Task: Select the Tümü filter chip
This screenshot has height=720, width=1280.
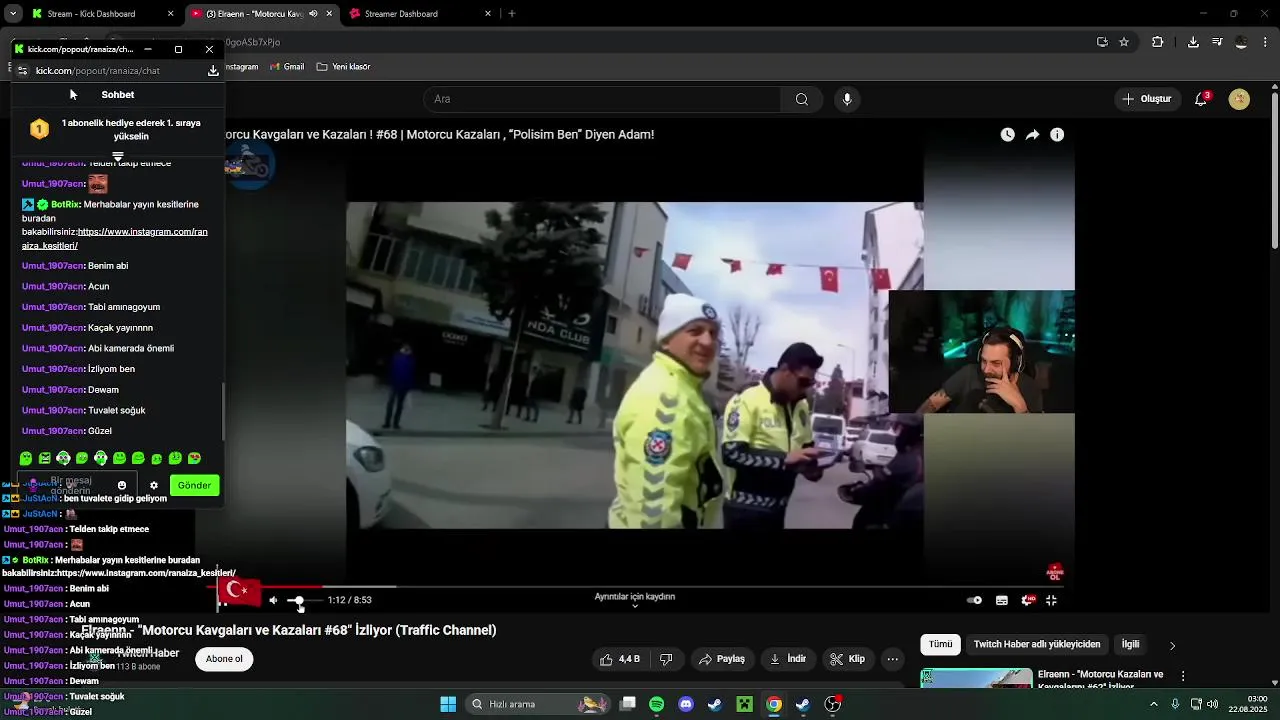Action: [941, 645]
